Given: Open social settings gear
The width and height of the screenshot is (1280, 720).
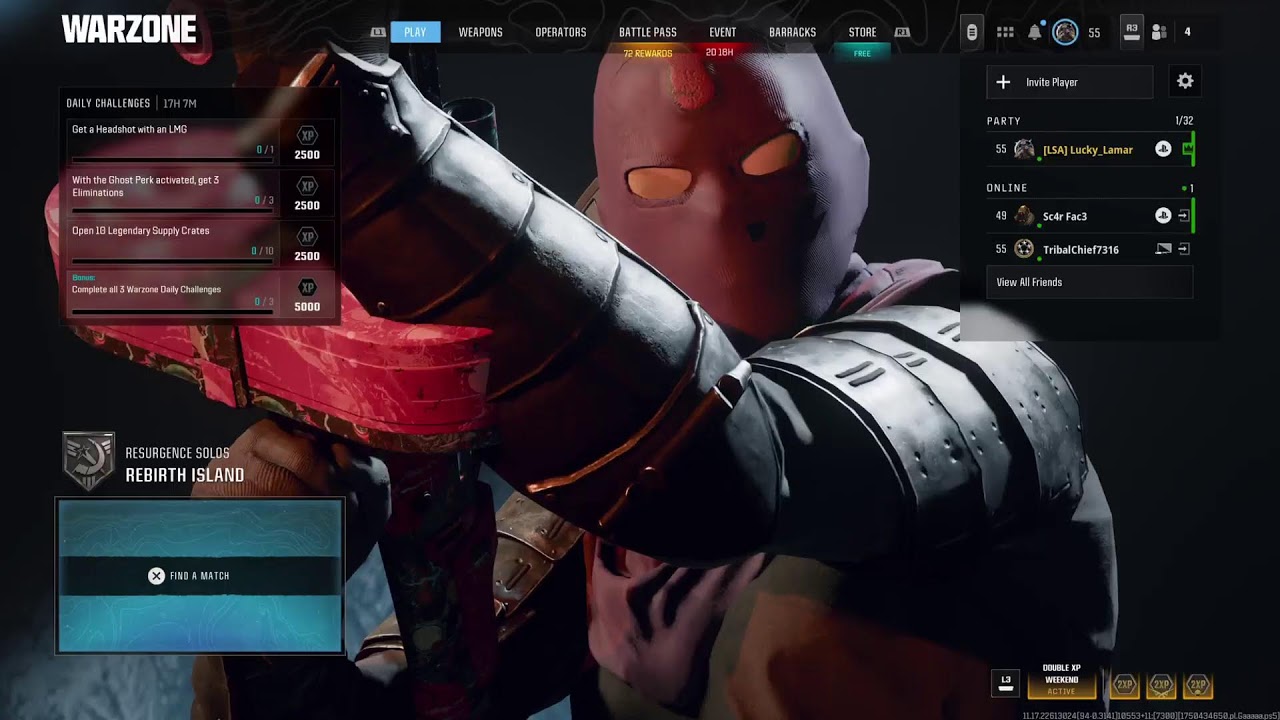Looking at the screenshot, I should point(1185,81).
